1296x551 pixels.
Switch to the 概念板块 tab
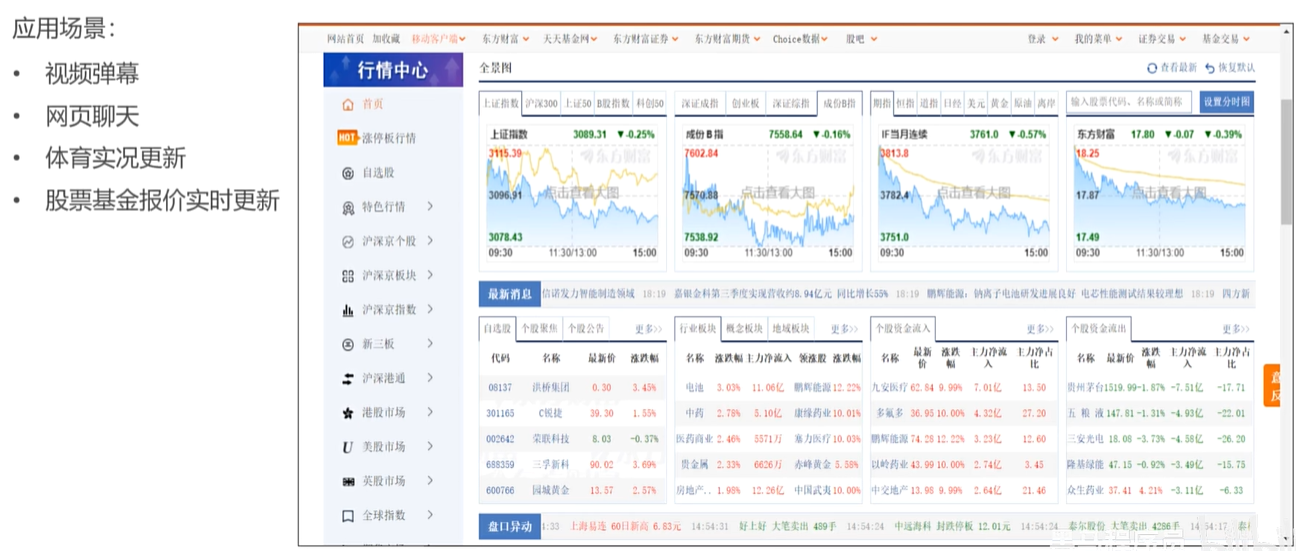[744, 328]
